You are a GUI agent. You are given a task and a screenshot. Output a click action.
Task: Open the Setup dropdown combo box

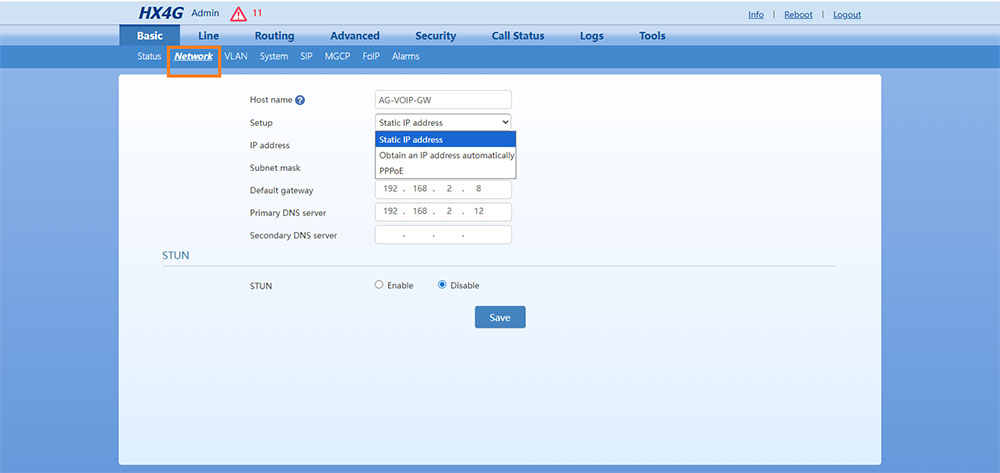(x=444, y=122)
